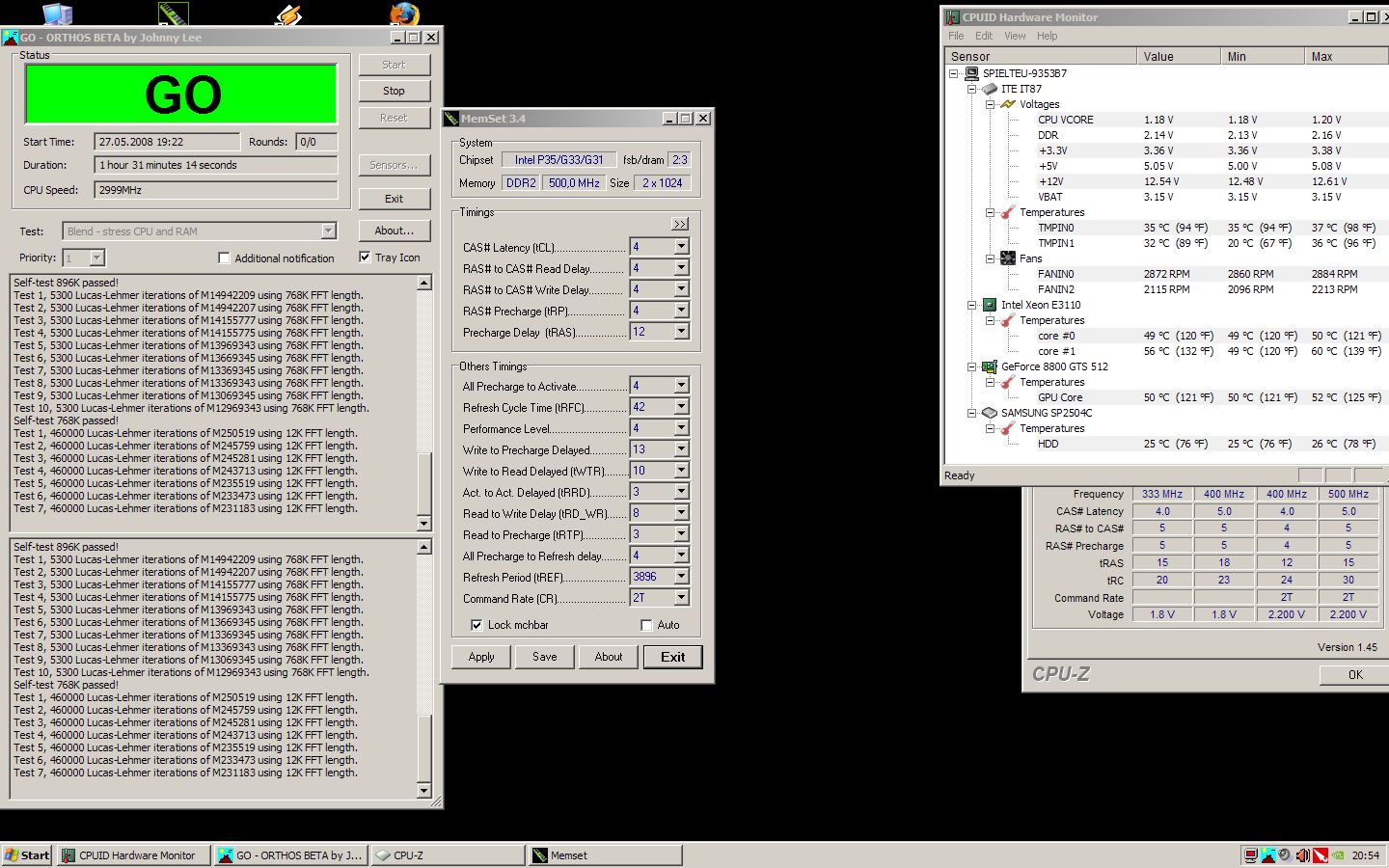Screen dimensions: 1389x868
Task: Toggle Tray Icon checkbox in ORTHOS
Action: (365, 258)
